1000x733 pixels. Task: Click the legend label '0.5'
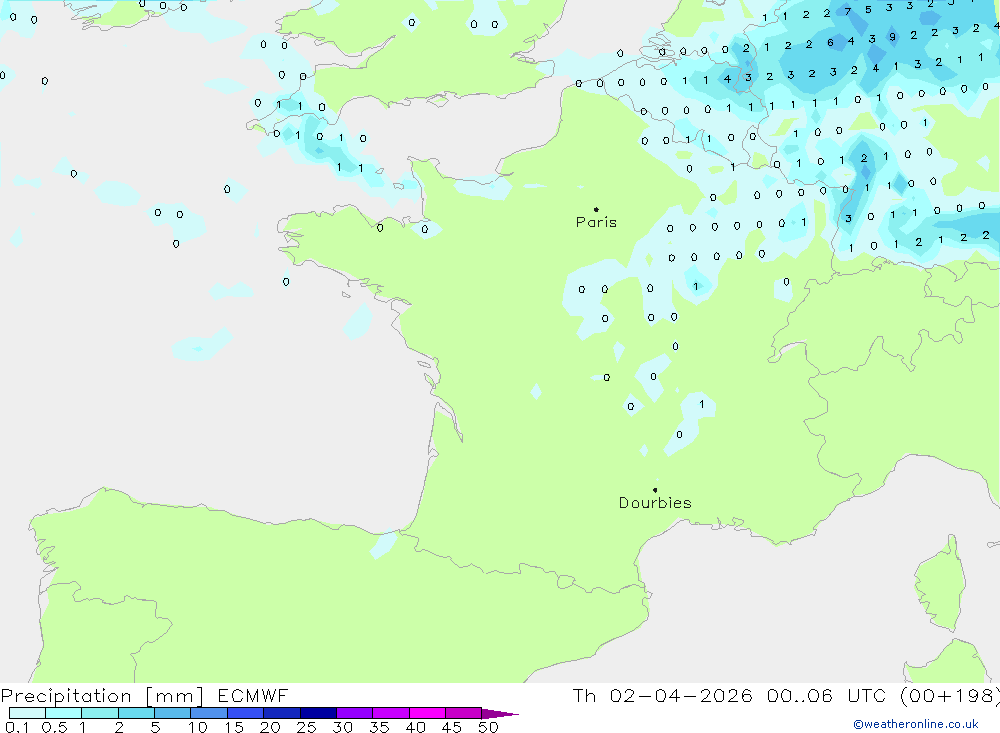tap(54, 727)
